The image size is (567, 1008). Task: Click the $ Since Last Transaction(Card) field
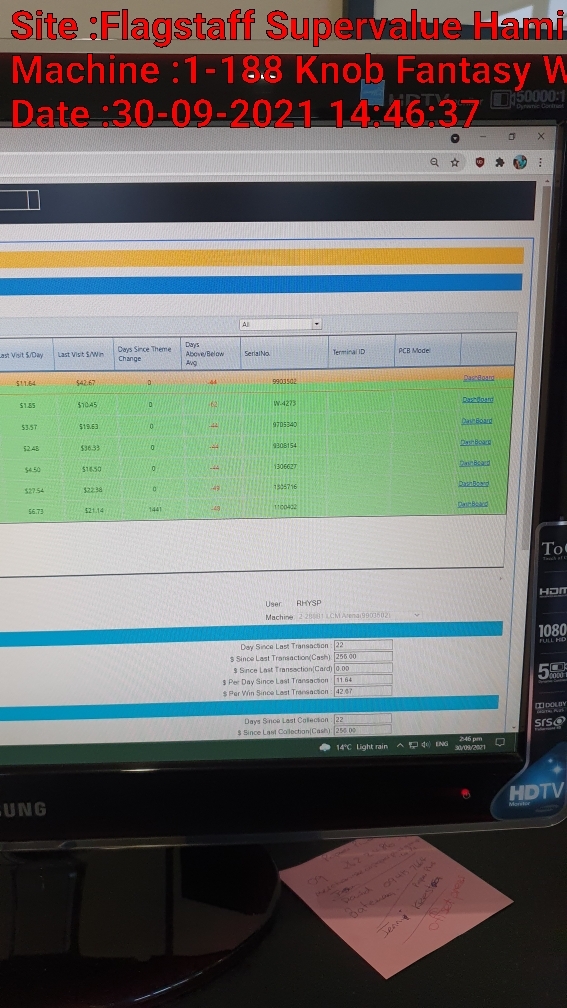click(x=363, y=668)
